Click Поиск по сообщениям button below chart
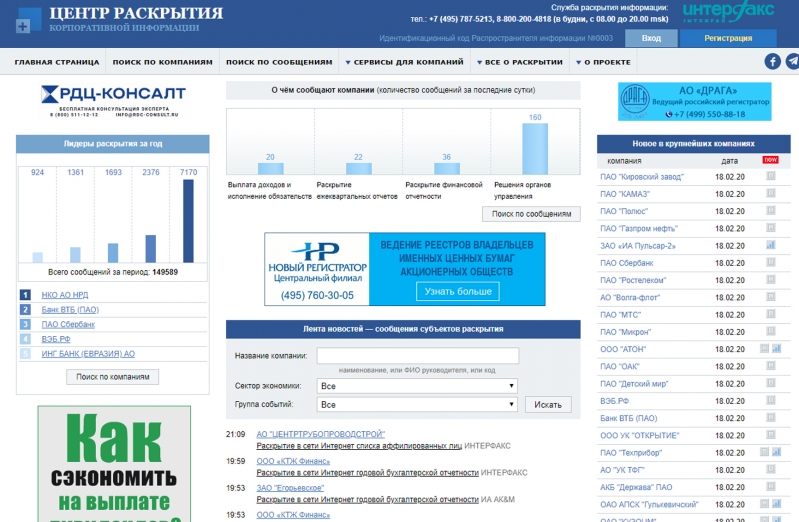The image size is (799, 522). click(531, 214)
